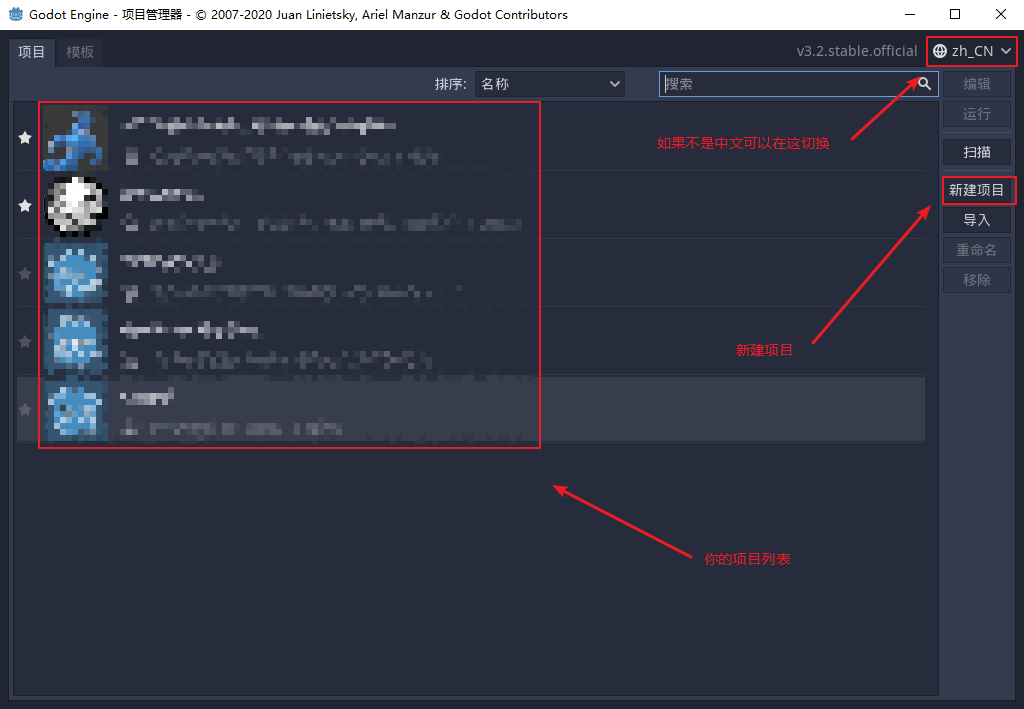1024x709 pixels.
Task: Click the 导入 button
Action: click(977, 220)
